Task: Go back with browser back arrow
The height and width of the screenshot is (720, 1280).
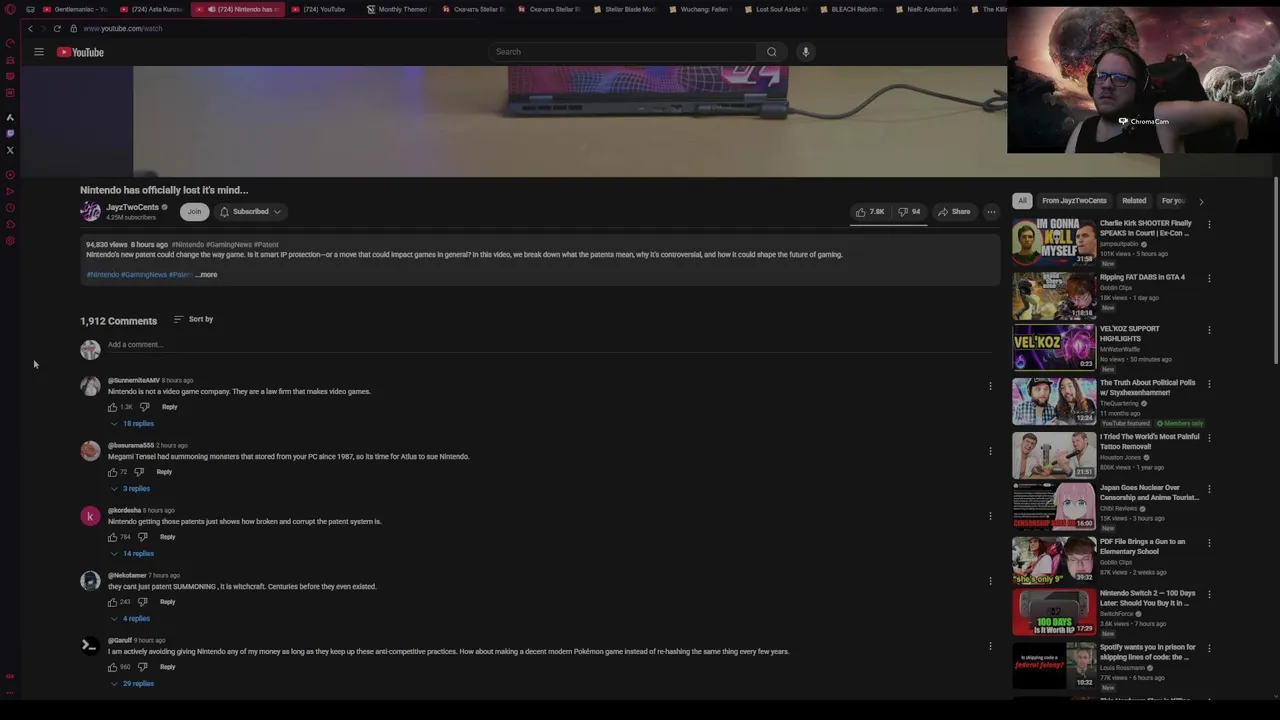Action: tap(30, 29)
